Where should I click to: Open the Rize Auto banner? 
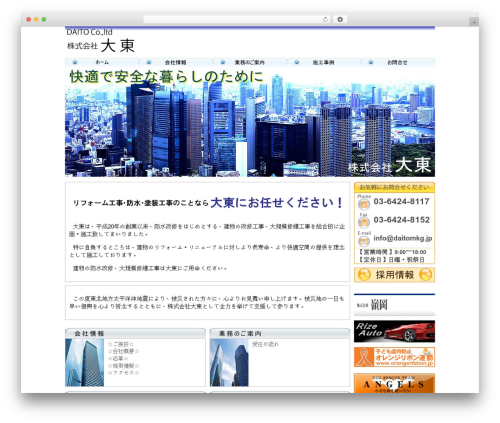click(394, 331)
